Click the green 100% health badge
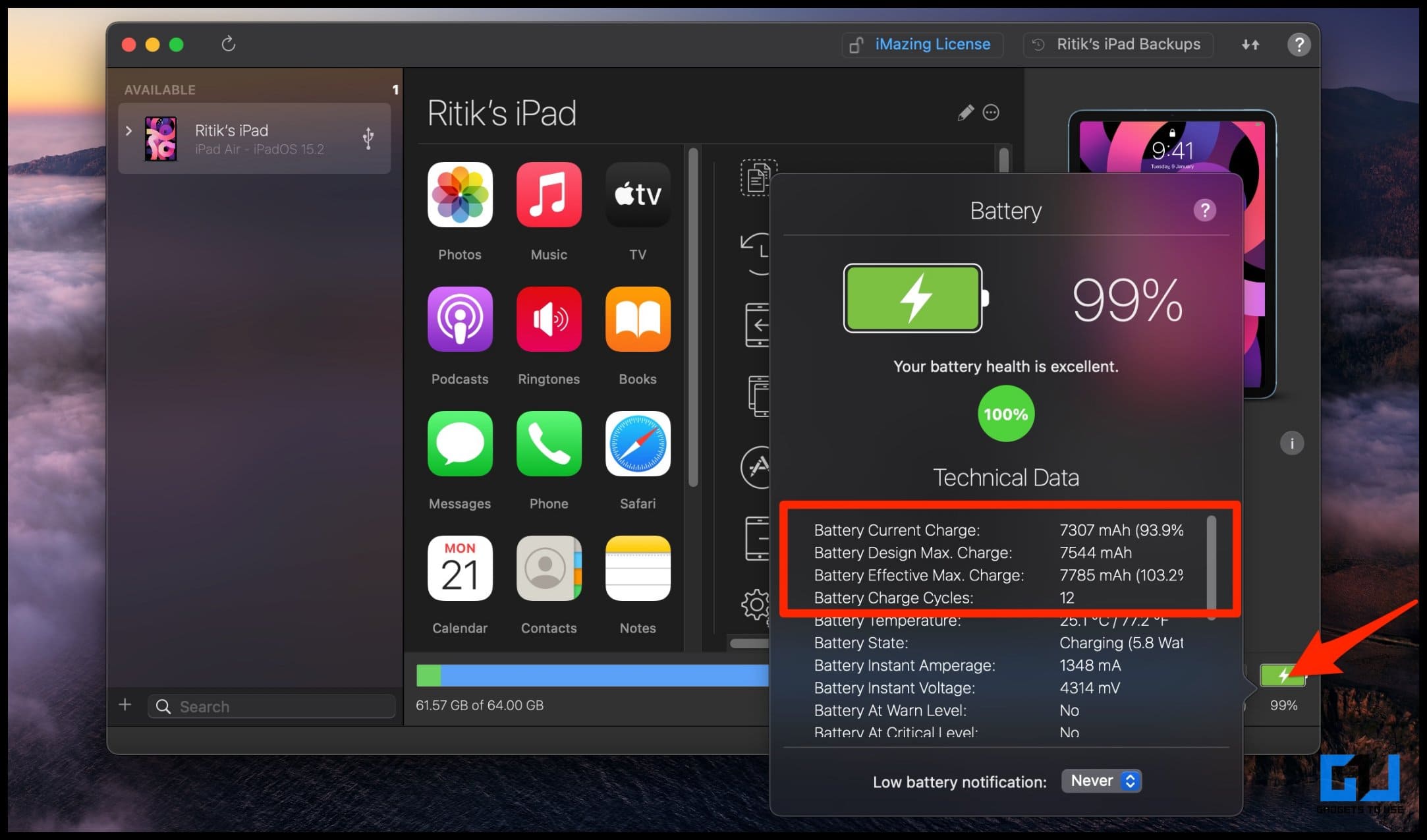1427x840 pixels. 1006,414
